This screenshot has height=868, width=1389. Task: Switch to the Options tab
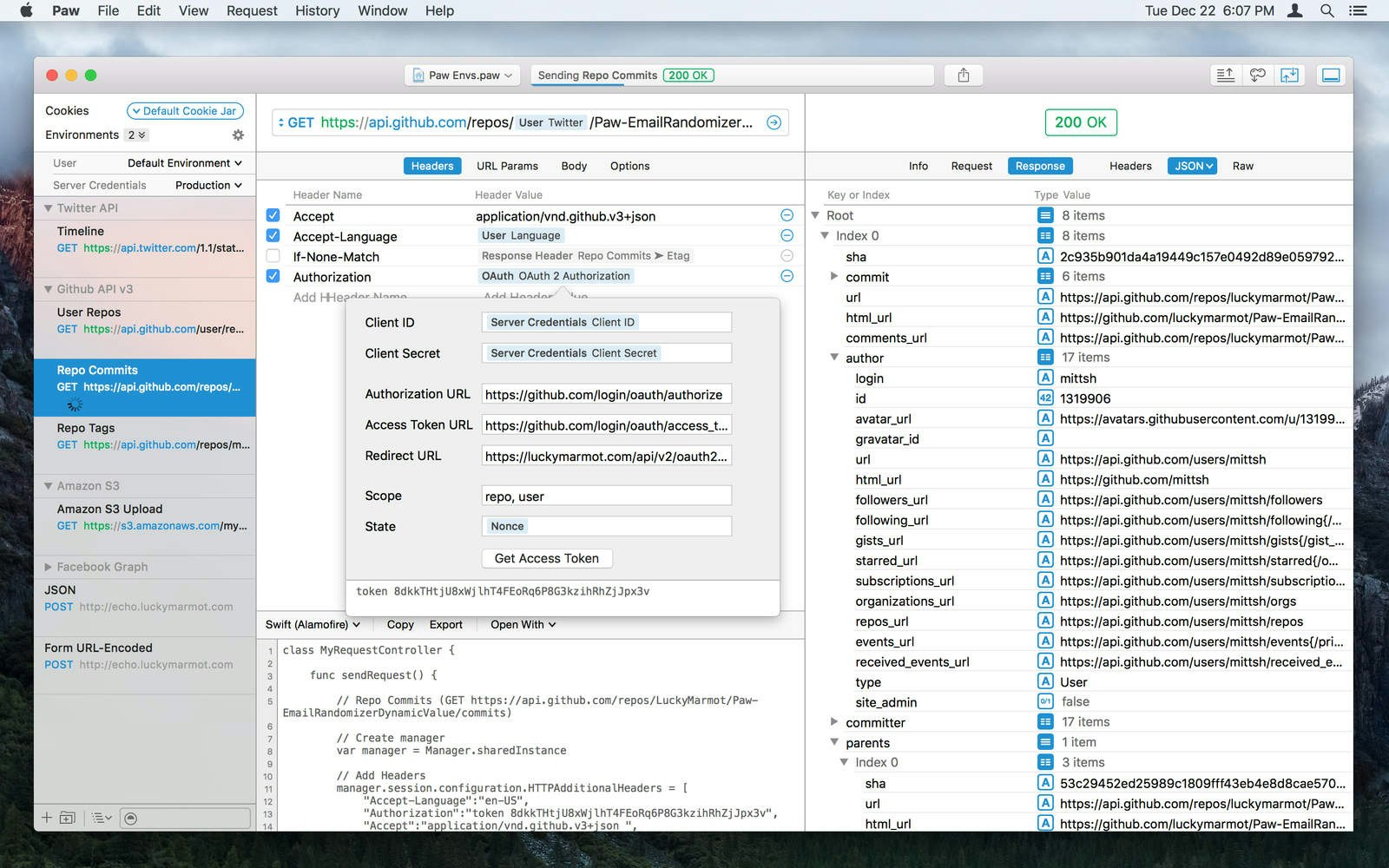(629, 166)
